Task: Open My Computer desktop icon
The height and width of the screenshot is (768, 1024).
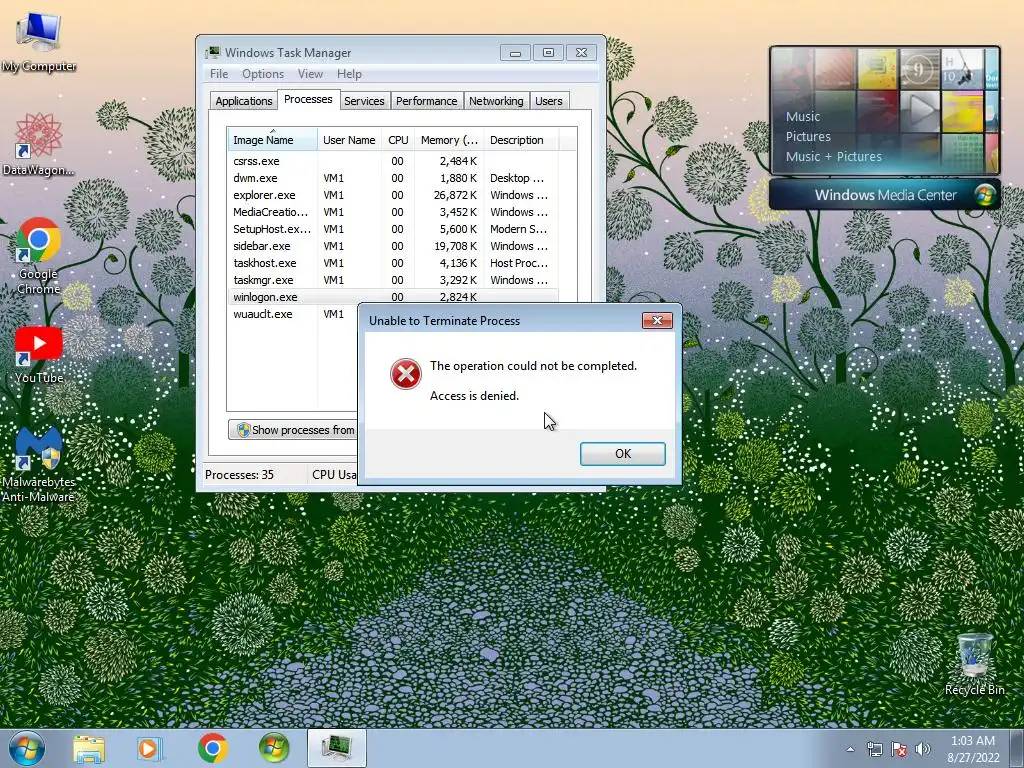Action: coord(39,42)
